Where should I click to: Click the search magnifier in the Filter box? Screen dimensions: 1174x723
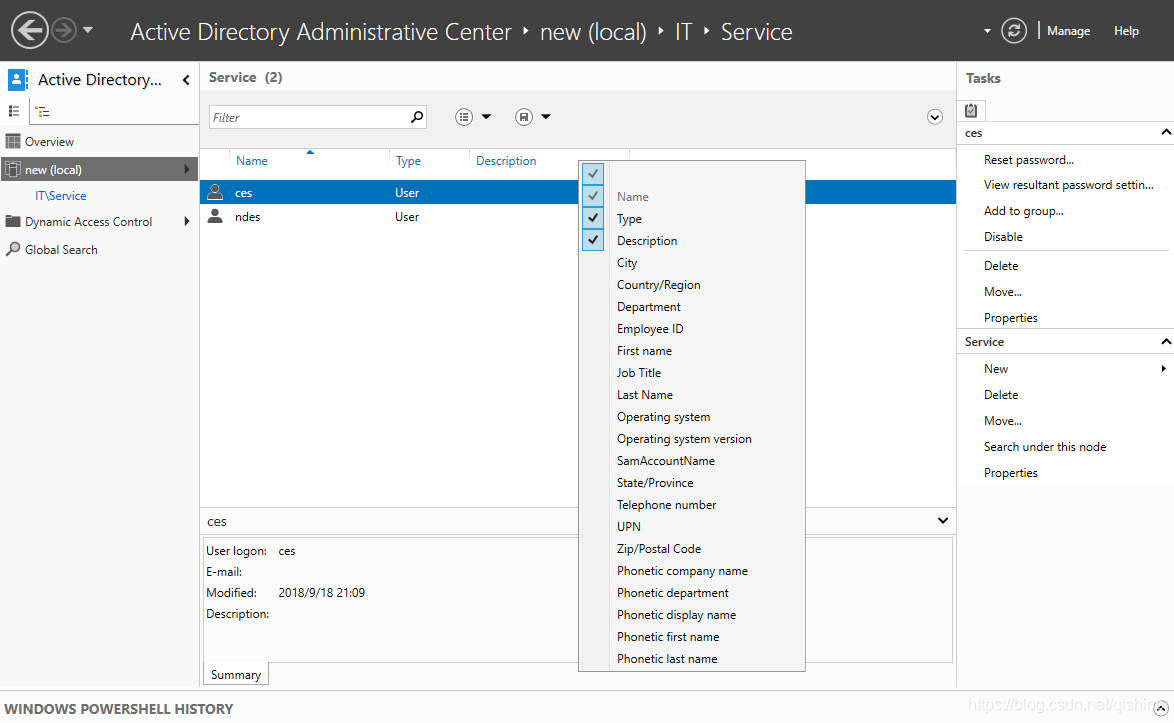tap(417, 117)
